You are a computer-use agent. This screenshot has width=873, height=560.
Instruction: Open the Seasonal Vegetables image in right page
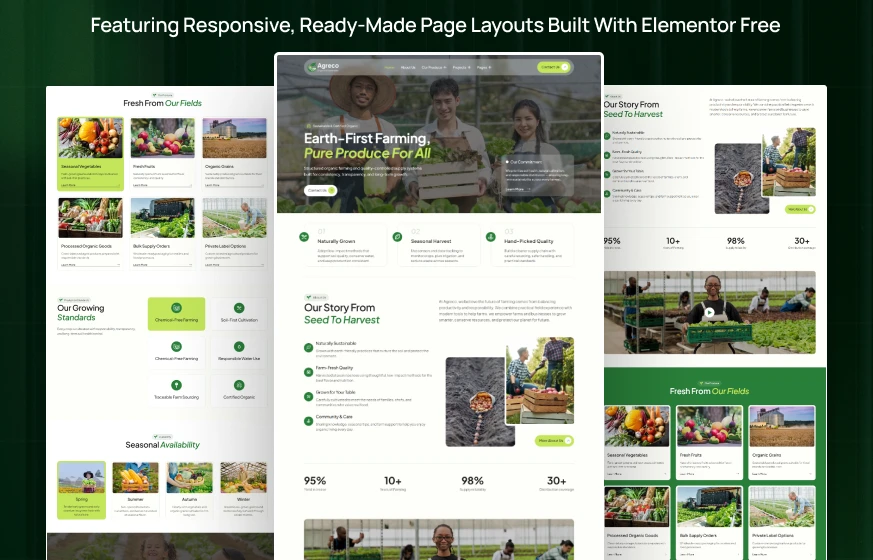pos(637,426)
